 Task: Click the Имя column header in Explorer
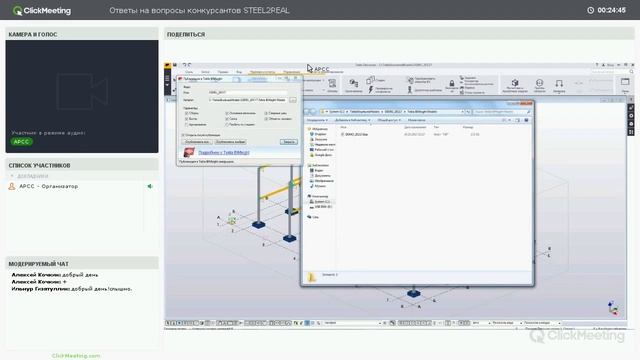344,127
